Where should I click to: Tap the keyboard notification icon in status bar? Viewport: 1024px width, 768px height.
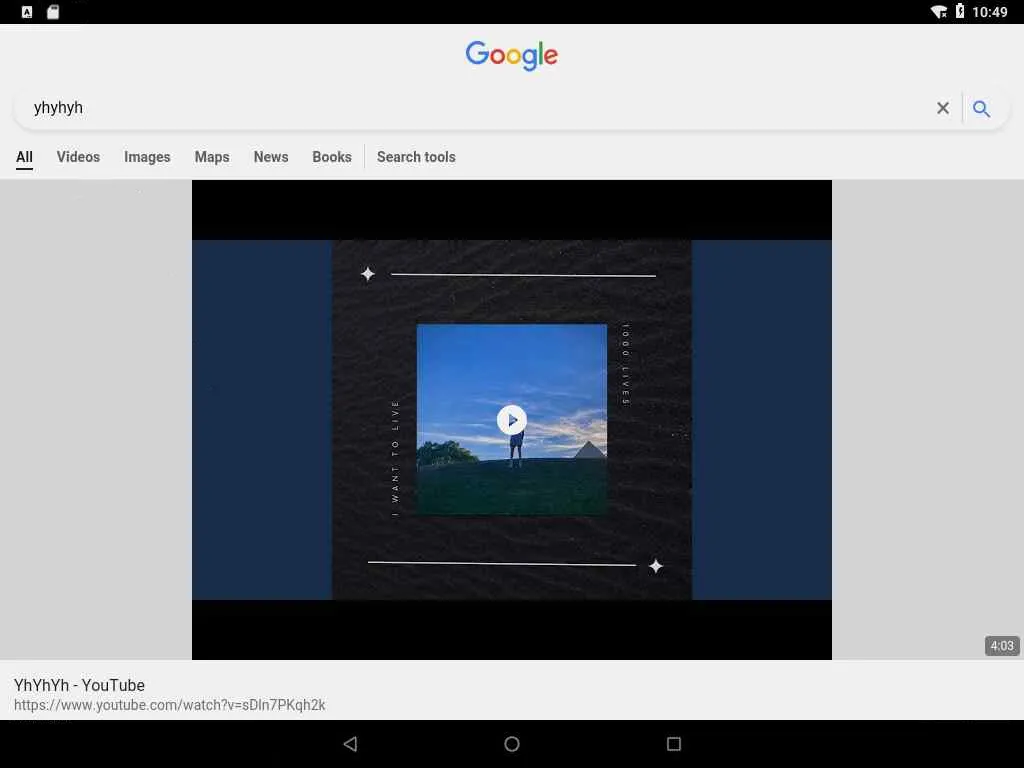point(27,12)
